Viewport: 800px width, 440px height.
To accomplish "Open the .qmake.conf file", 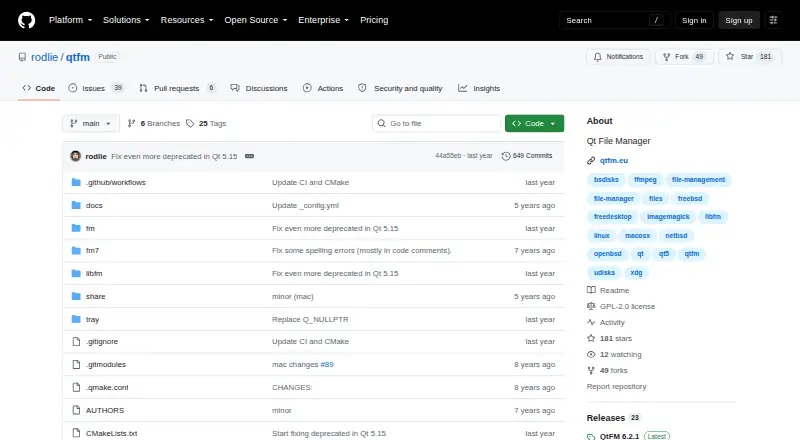I will click(107, 387).
